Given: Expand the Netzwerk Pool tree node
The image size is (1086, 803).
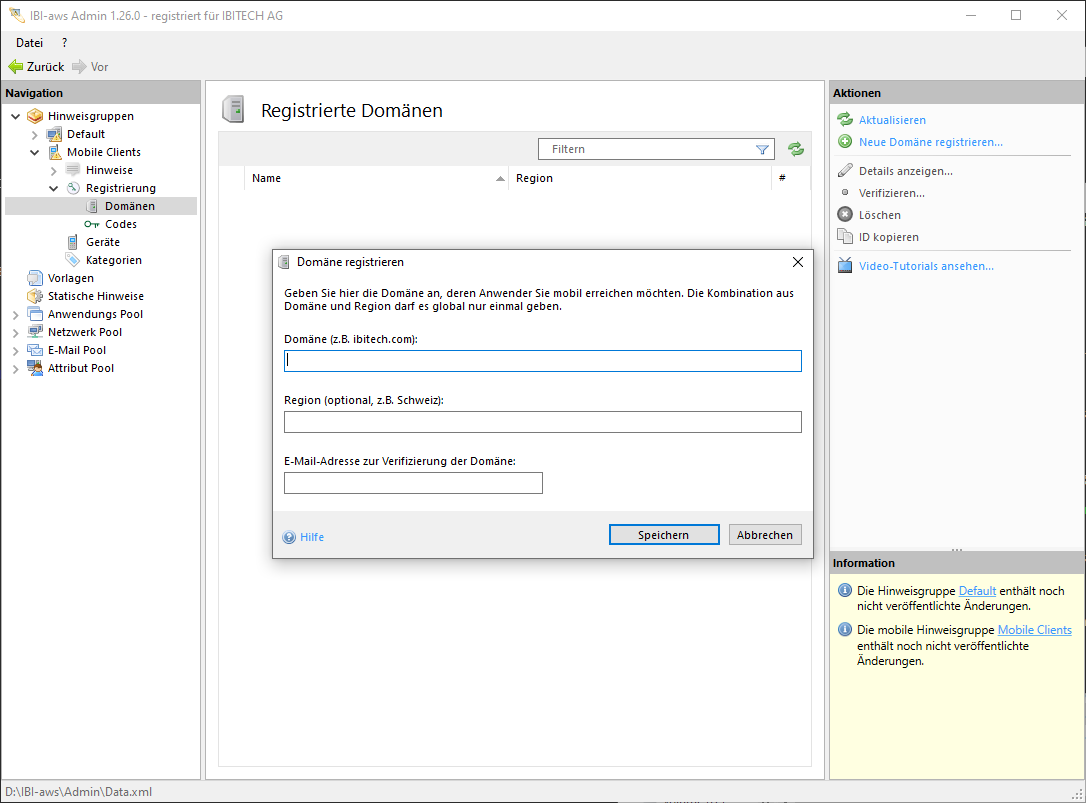Looking at the screenshot, I should pyautogui.click(x=16, y=332).
